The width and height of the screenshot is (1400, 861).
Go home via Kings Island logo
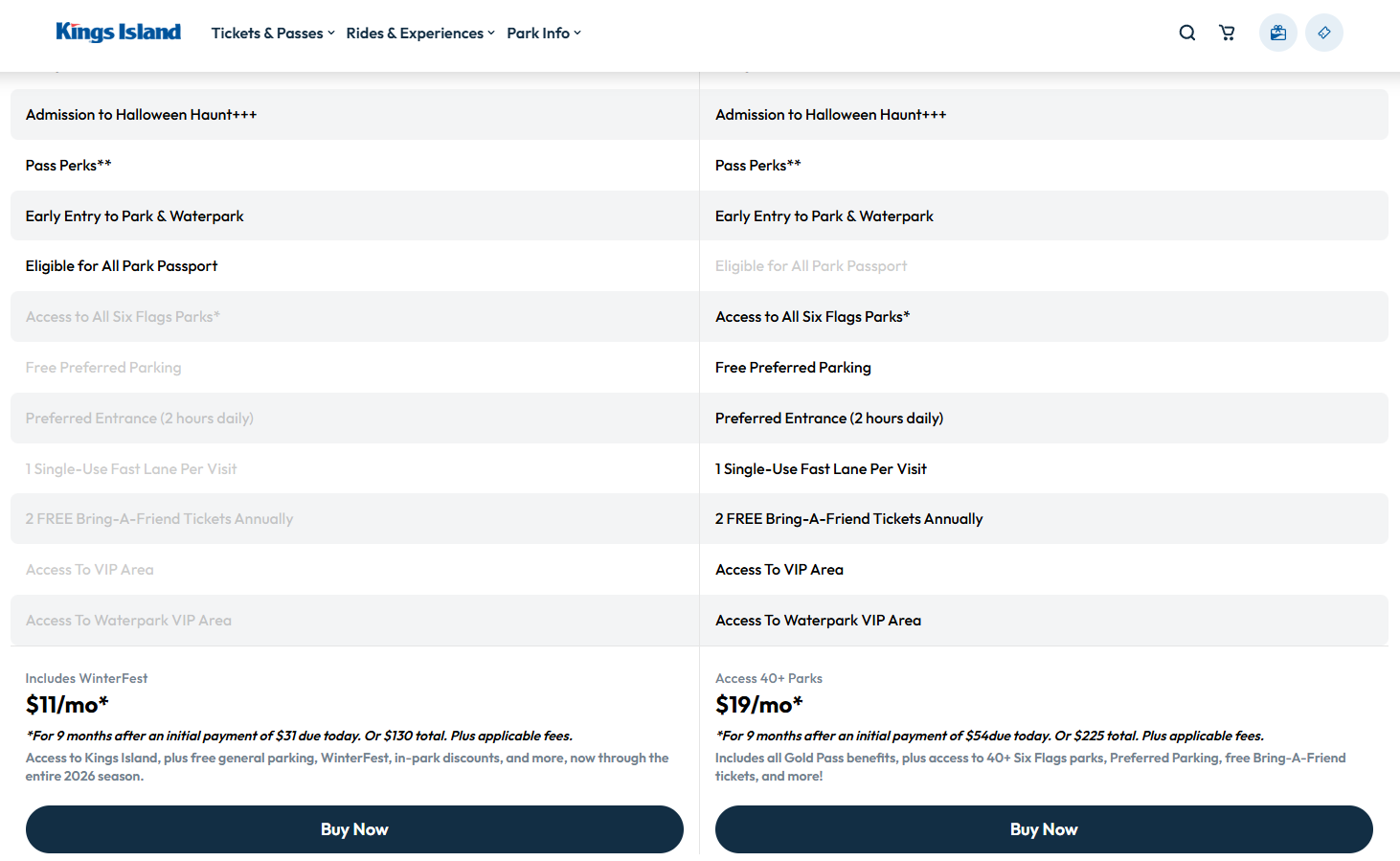tap(118, 33)
